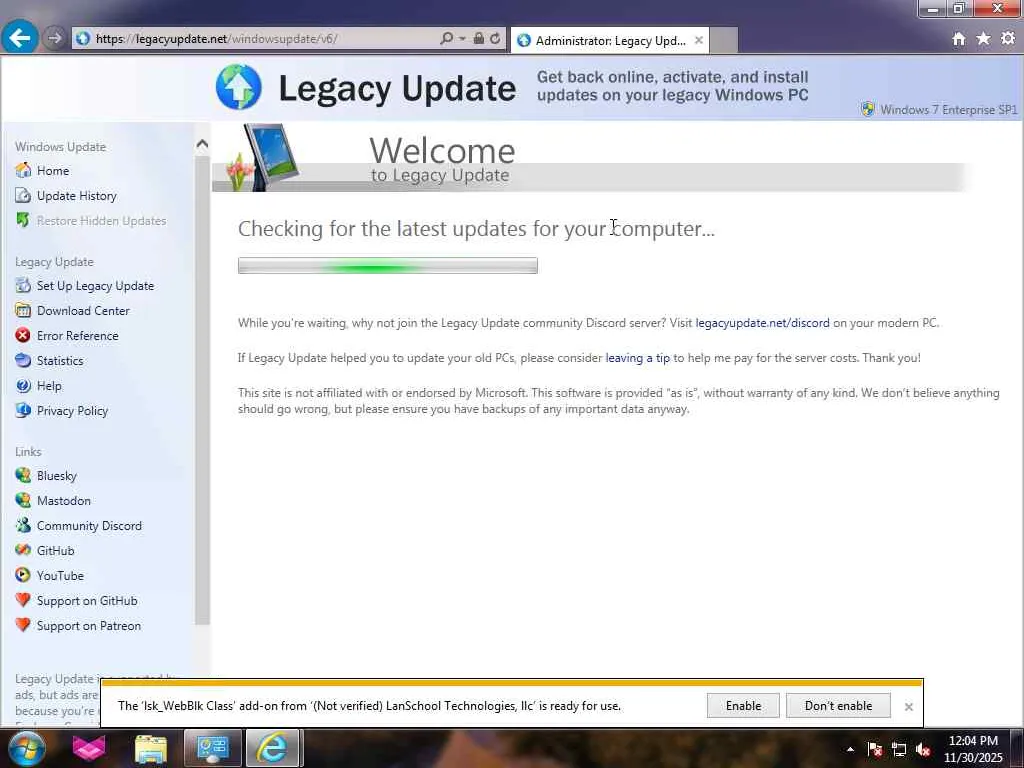Image resolution: width=1024 pixels, height=768 pixels.
Task: Click the Statistics icon in sidebar
Action: 23,360
